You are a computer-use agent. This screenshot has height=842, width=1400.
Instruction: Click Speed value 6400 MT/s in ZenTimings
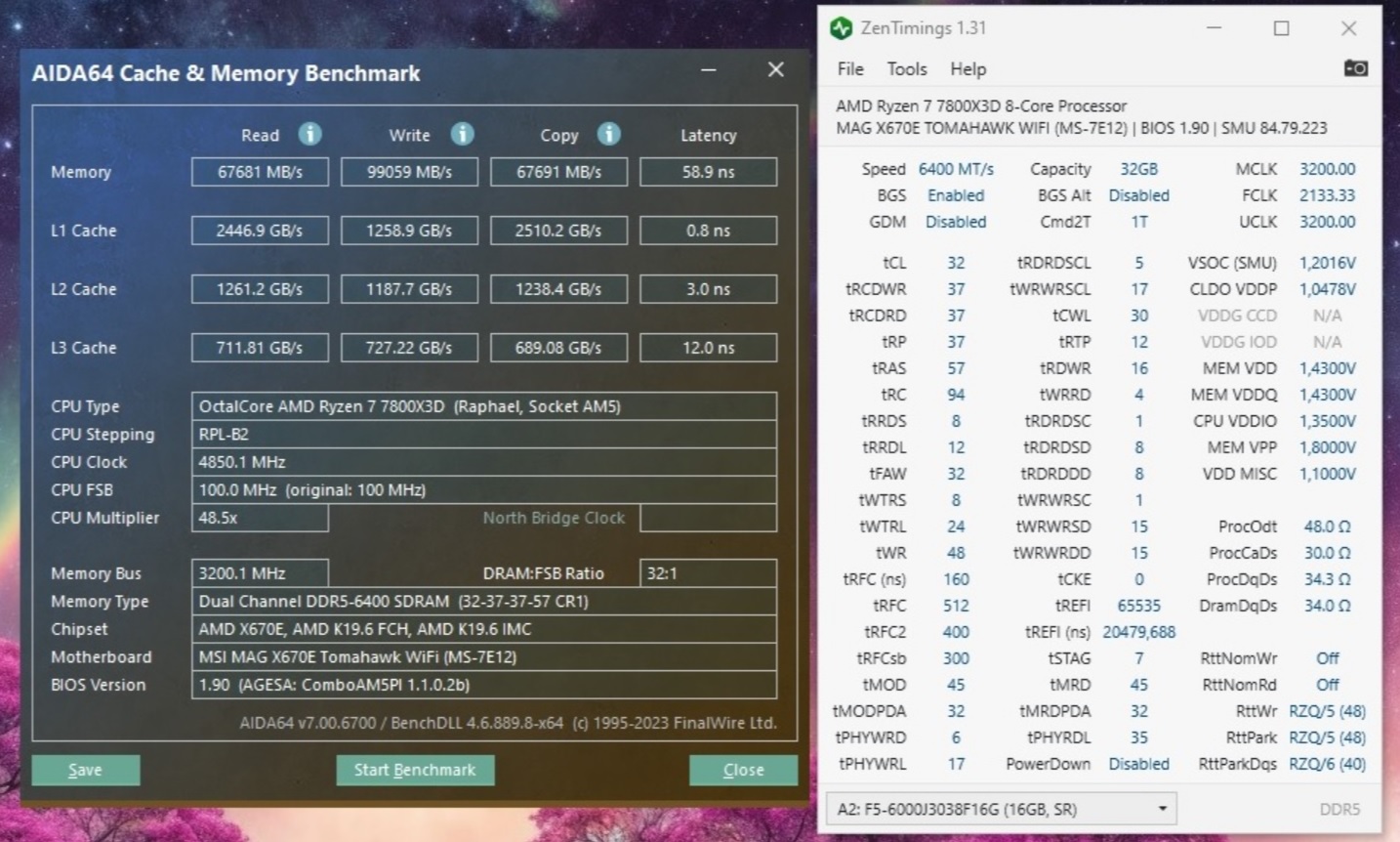coord(956,169)
